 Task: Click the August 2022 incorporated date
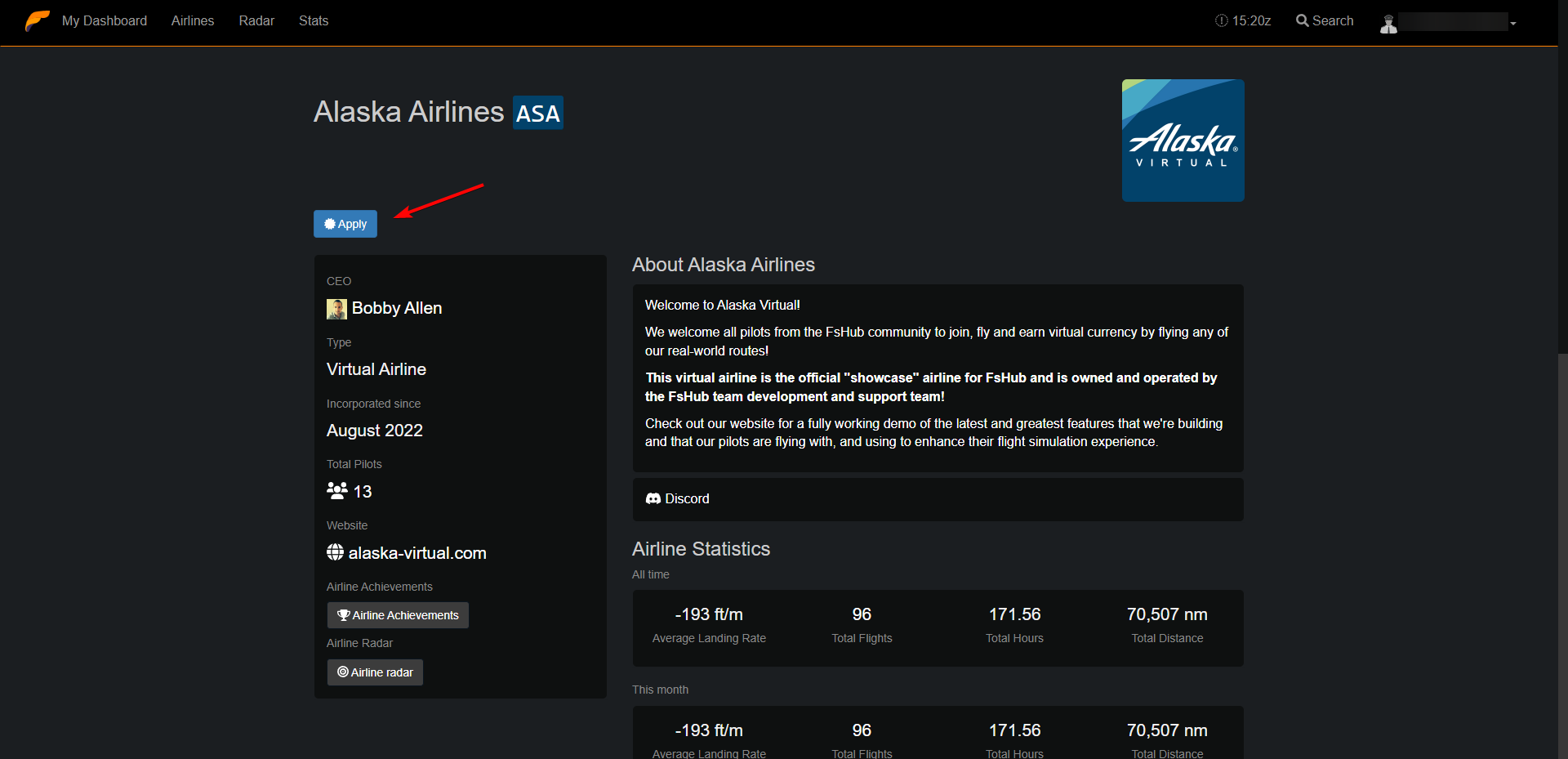coord(375,431)
